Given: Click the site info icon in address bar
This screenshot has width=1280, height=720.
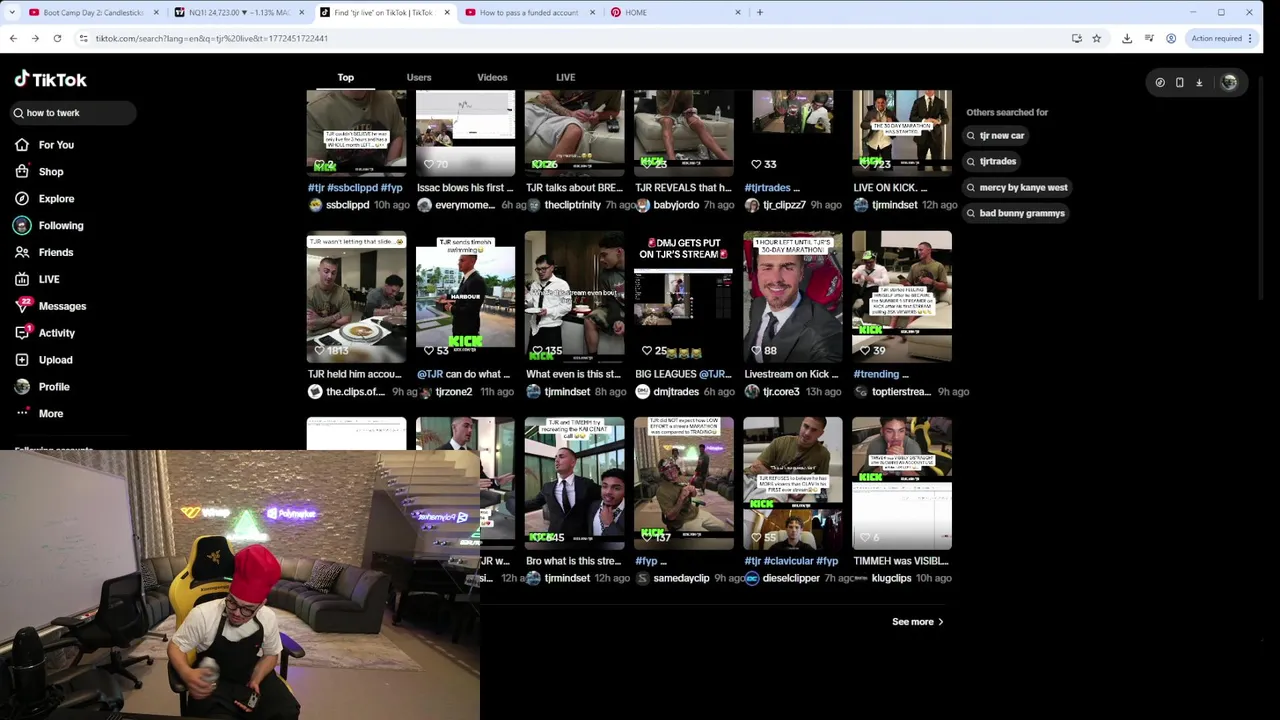Looking at the screenshot, I should (x=83, y=38).
